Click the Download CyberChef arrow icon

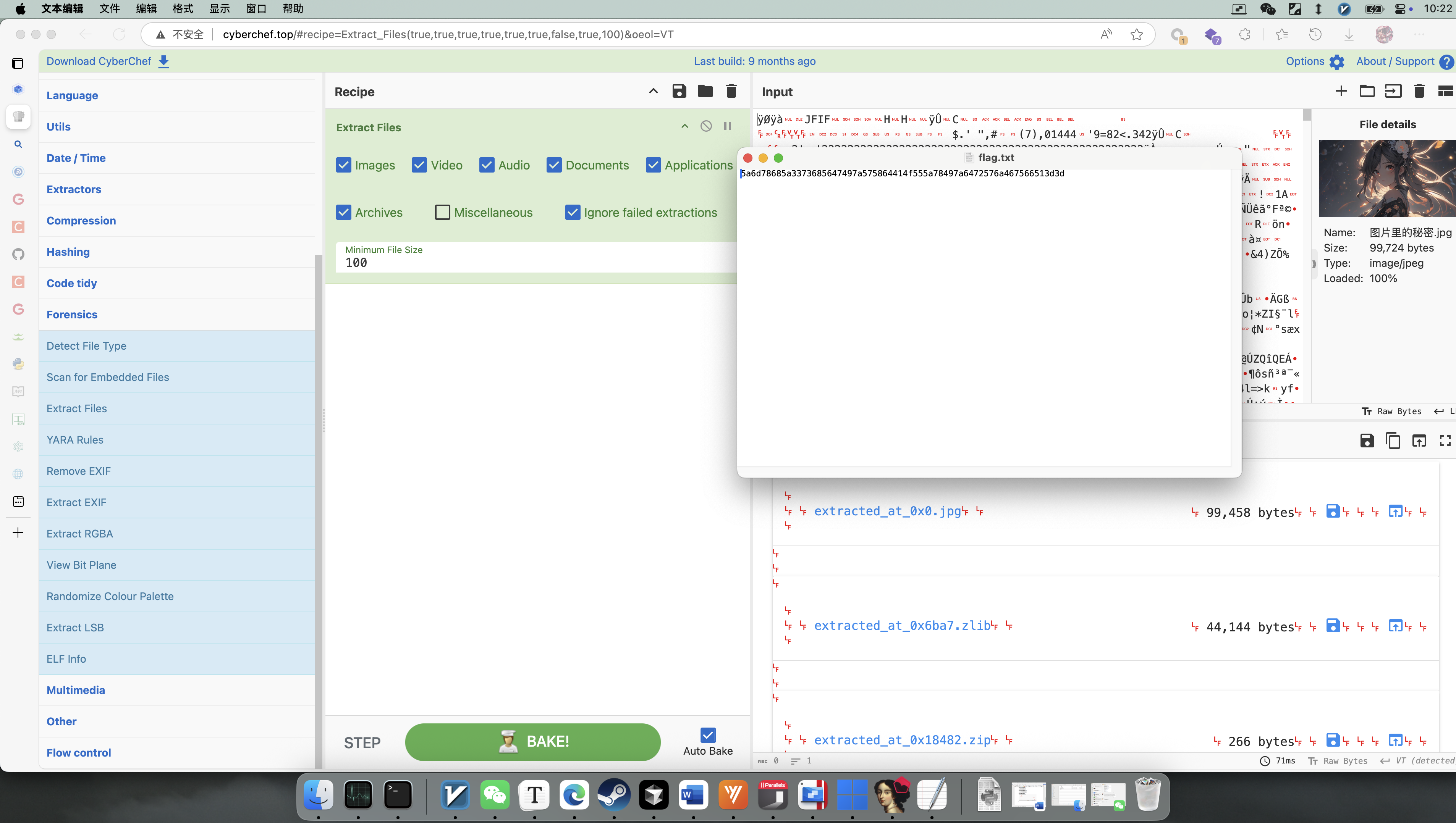163,61
